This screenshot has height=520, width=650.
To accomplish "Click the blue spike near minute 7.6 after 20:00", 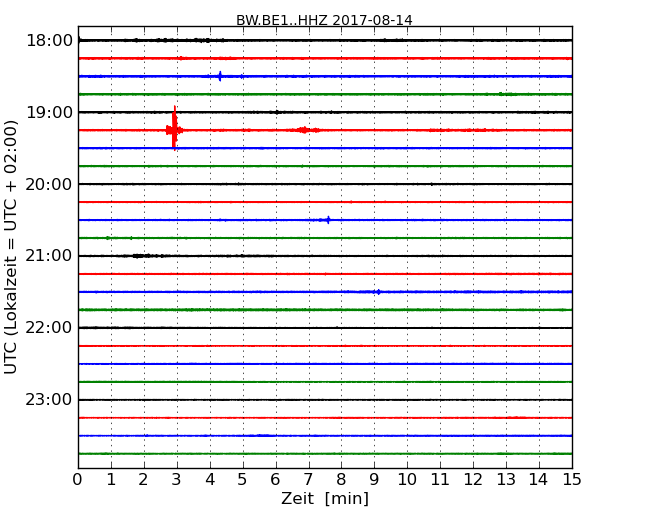I will coord(328,220).
